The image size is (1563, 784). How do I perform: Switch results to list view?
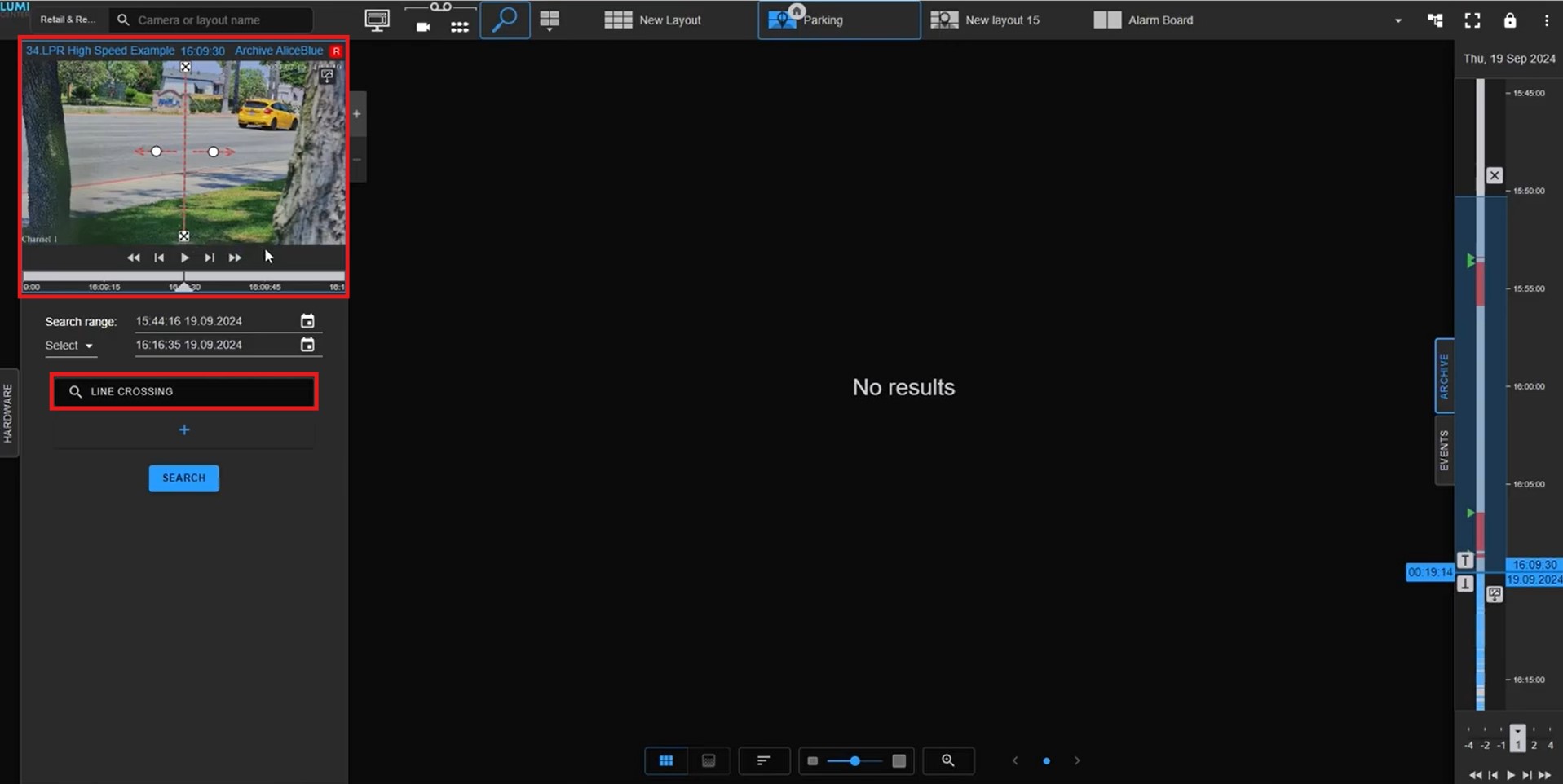[709, 760]
